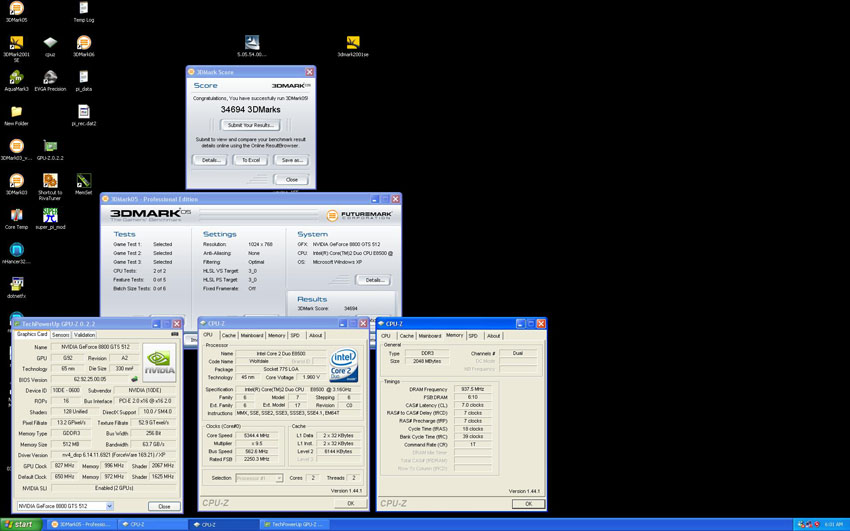
Task: Open the SPD tab in the middle CPU-Z window
Action: point(295,335)
